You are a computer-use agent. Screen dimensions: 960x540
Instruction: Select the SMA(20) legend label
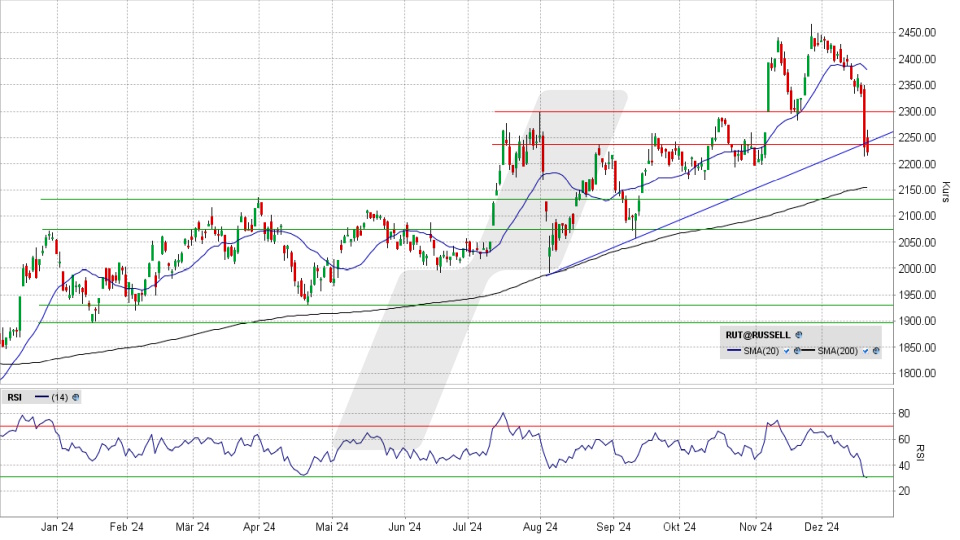(x=761, y=351)
